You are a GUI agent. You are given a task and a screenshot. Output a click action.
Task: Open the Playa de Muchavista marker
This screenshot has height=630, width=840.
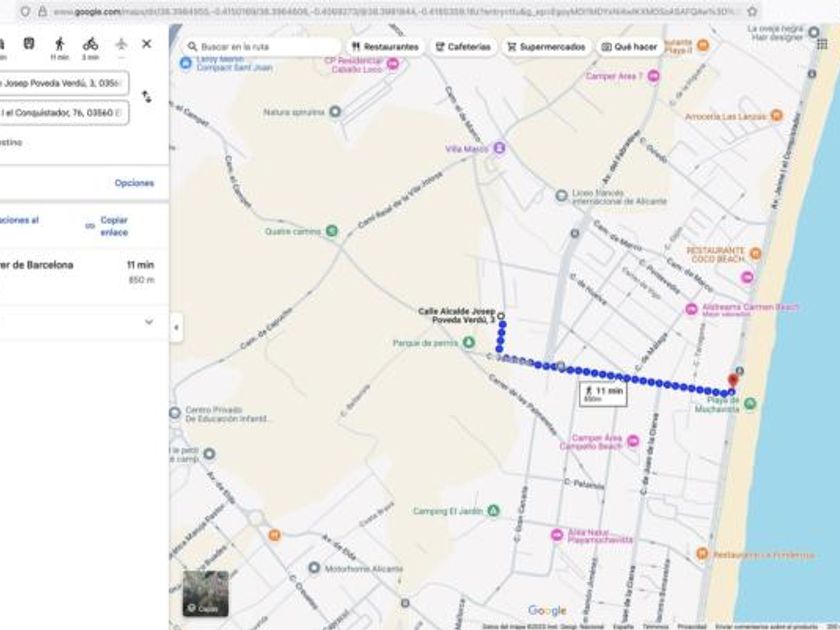coord(750,403)
